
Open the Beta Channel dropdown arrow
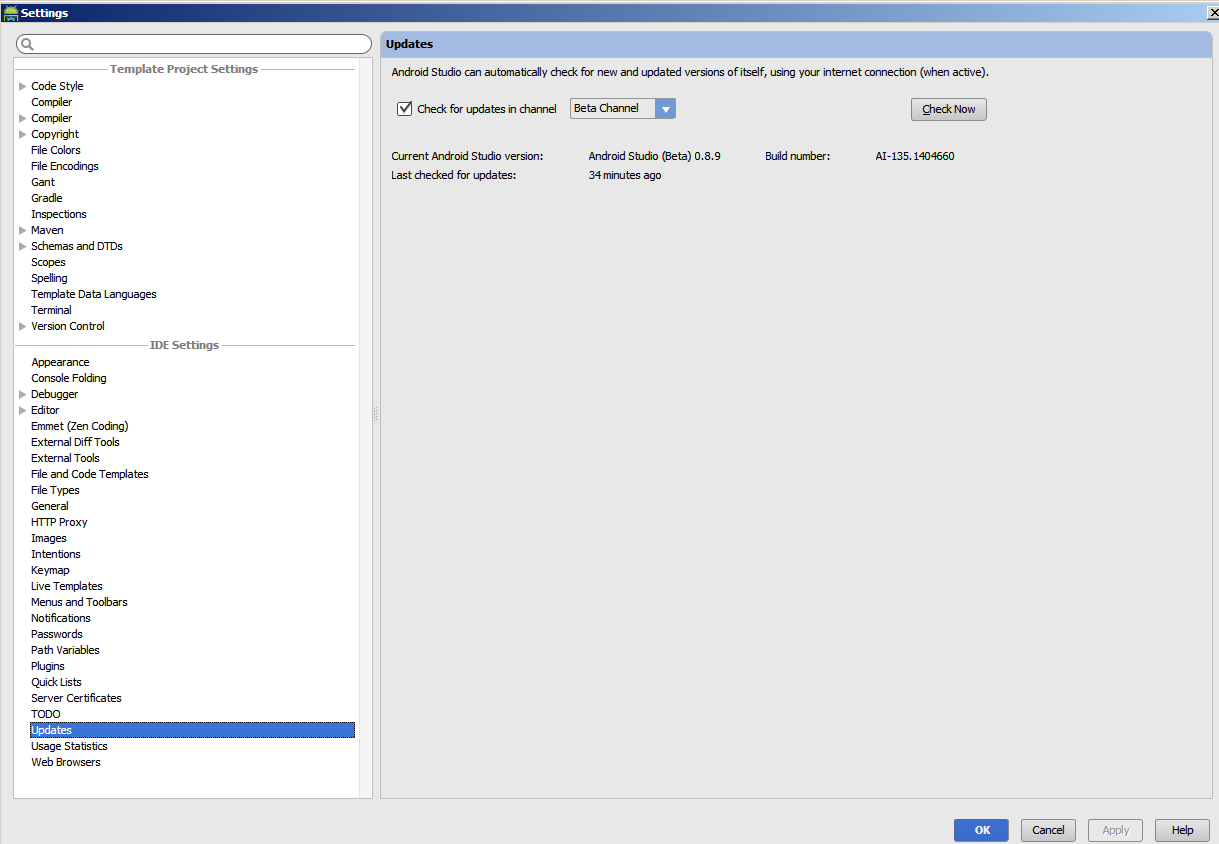click(665, 108)
